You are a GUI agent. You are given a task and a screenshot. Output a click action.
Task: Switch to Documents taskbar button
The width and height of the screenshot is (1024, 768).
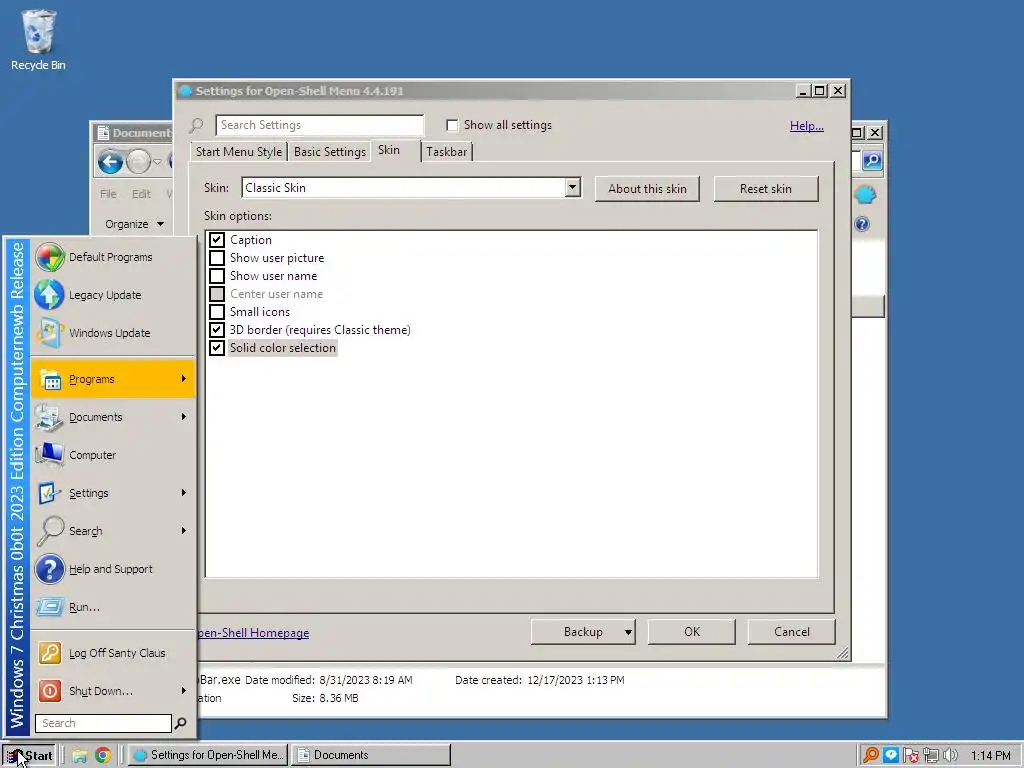(370, 756)
